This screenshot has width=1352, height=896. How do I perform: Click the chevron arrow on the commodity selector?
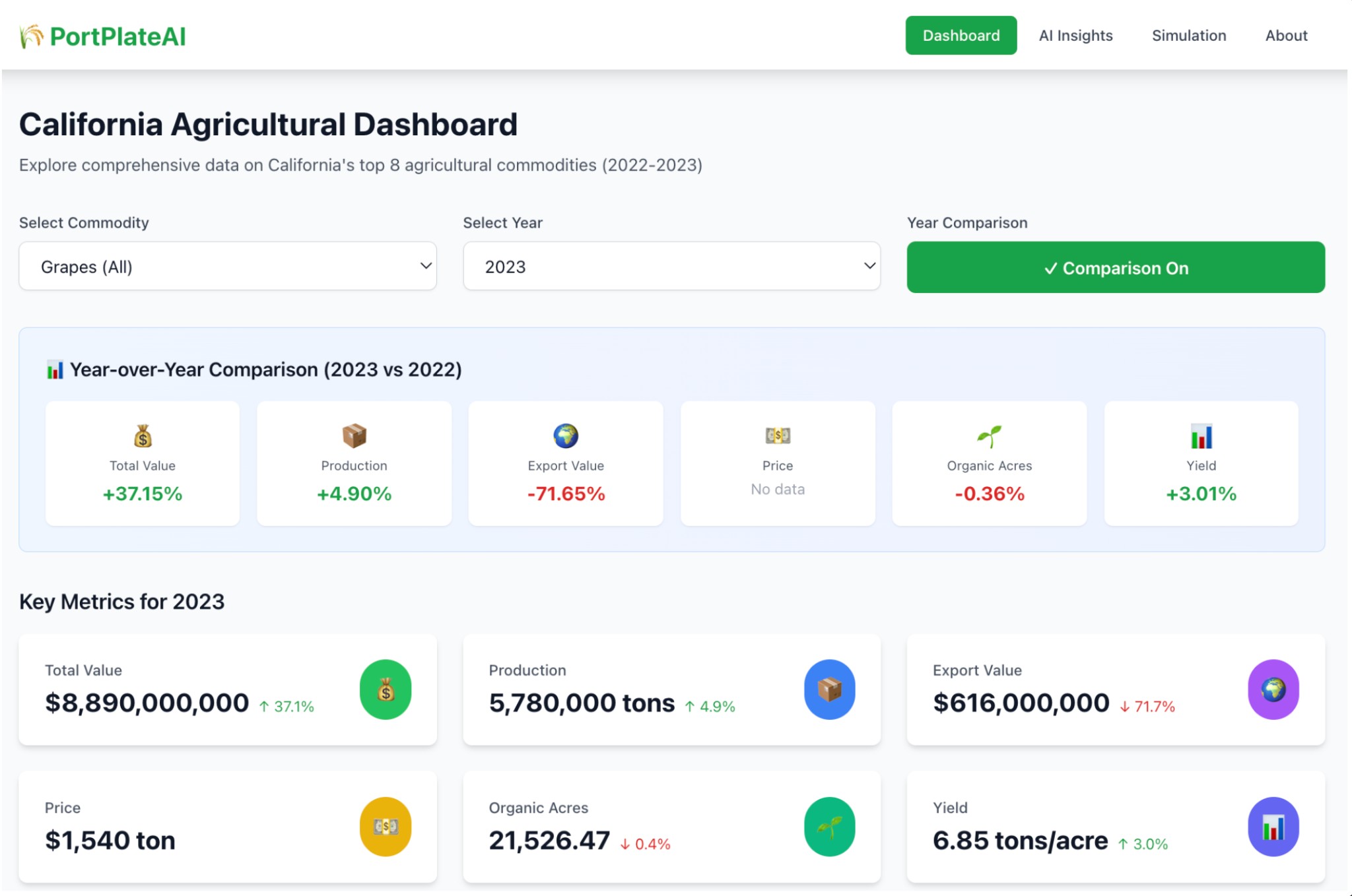tap(426, 266)
